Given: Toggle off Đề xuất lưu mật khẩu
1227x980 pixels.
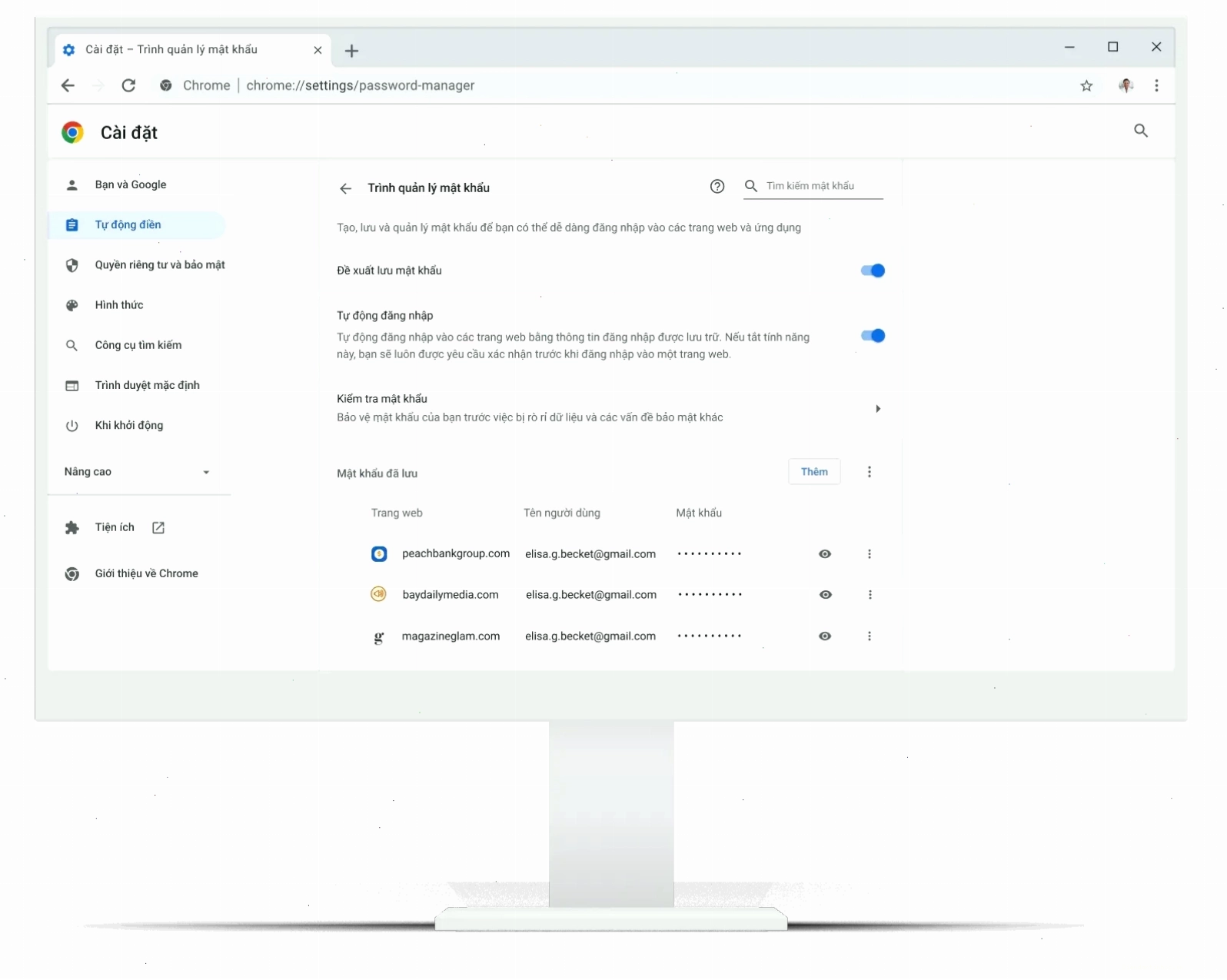Looking at the screenshot, I should click(x=873, y=271).
